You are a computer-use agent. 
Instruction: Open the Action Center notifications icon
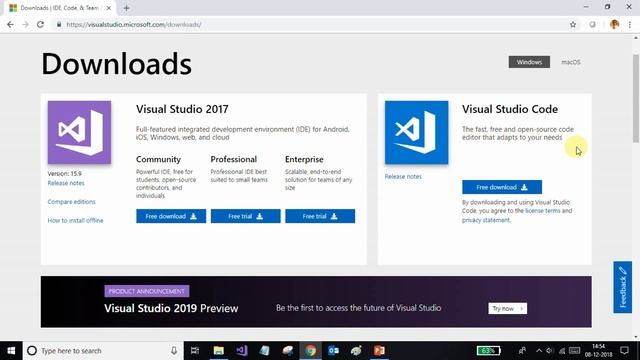point(624,351)
